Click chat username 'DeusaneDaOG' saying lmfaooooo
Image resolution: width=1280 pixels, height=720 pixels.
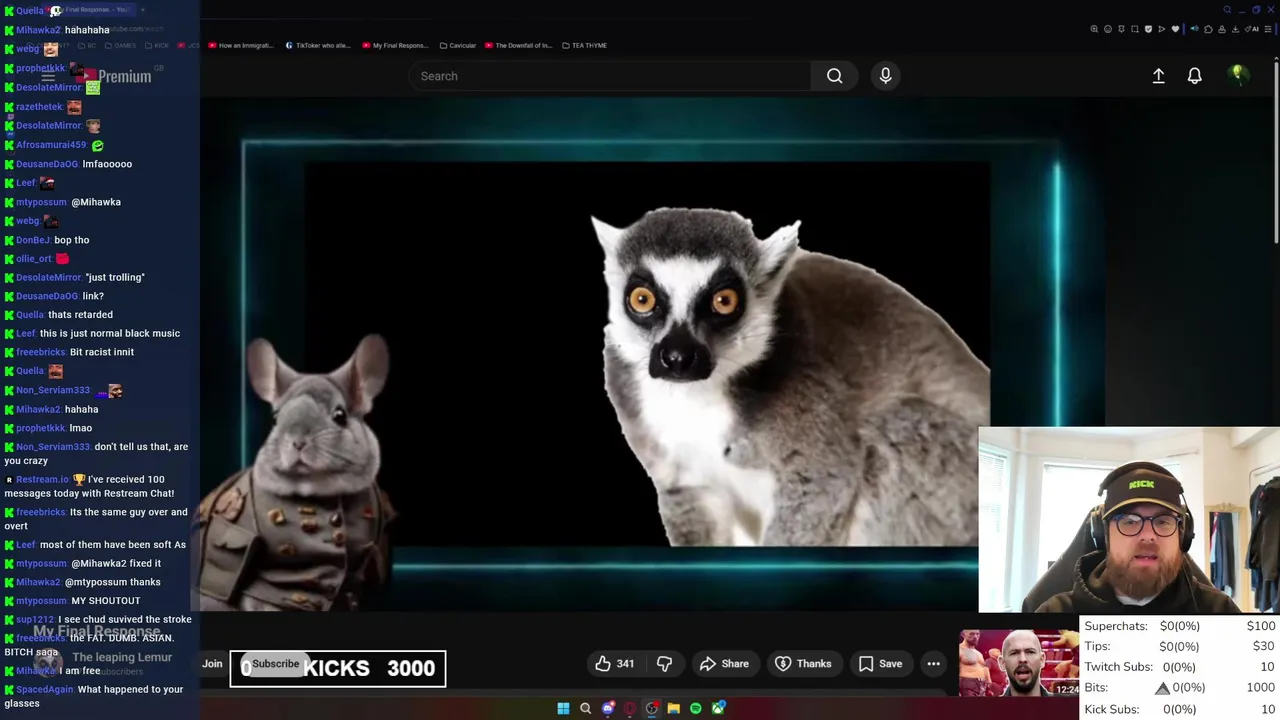46,164
